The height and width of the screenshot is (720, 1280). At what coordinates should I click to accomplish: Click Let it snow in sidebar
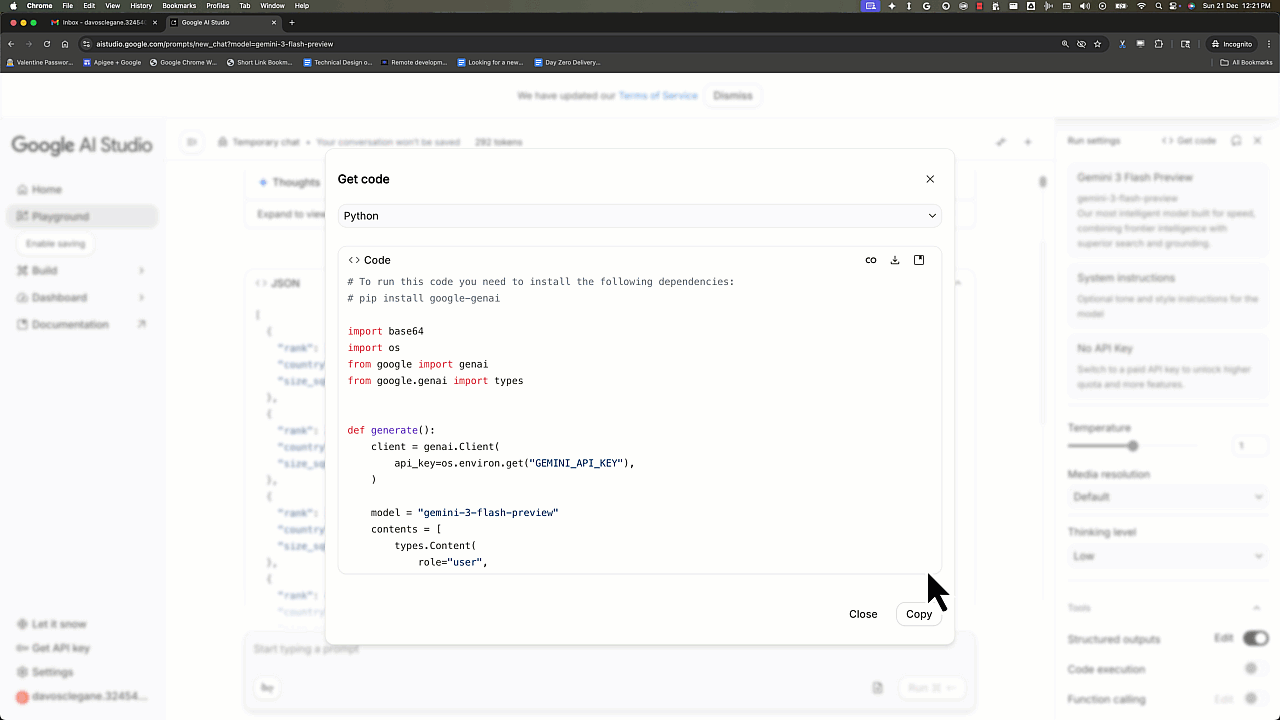59,624
